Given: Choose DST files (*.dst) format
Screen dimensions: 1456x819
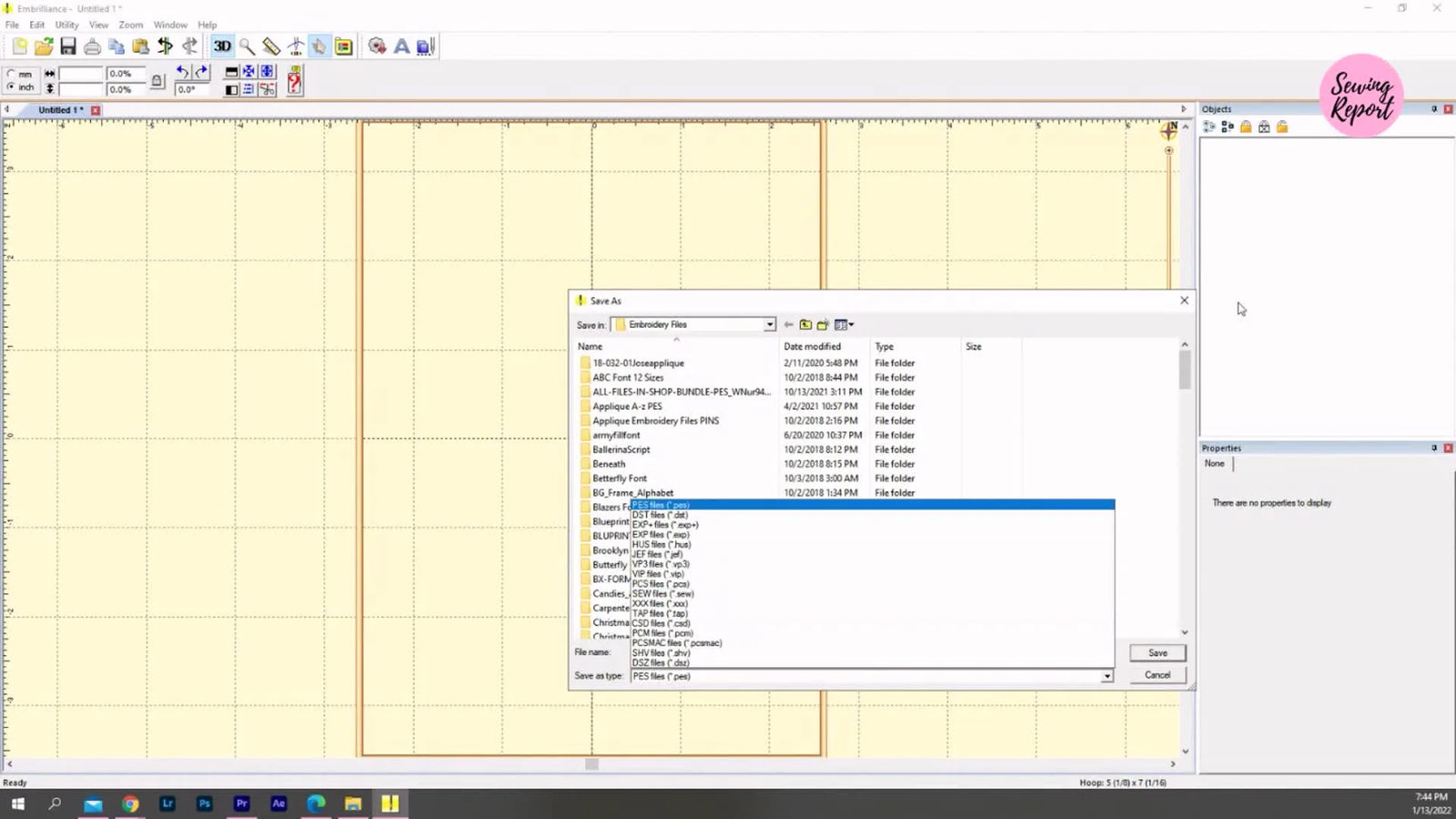Looking at the screenshot, I should click(x=872, y=515).
